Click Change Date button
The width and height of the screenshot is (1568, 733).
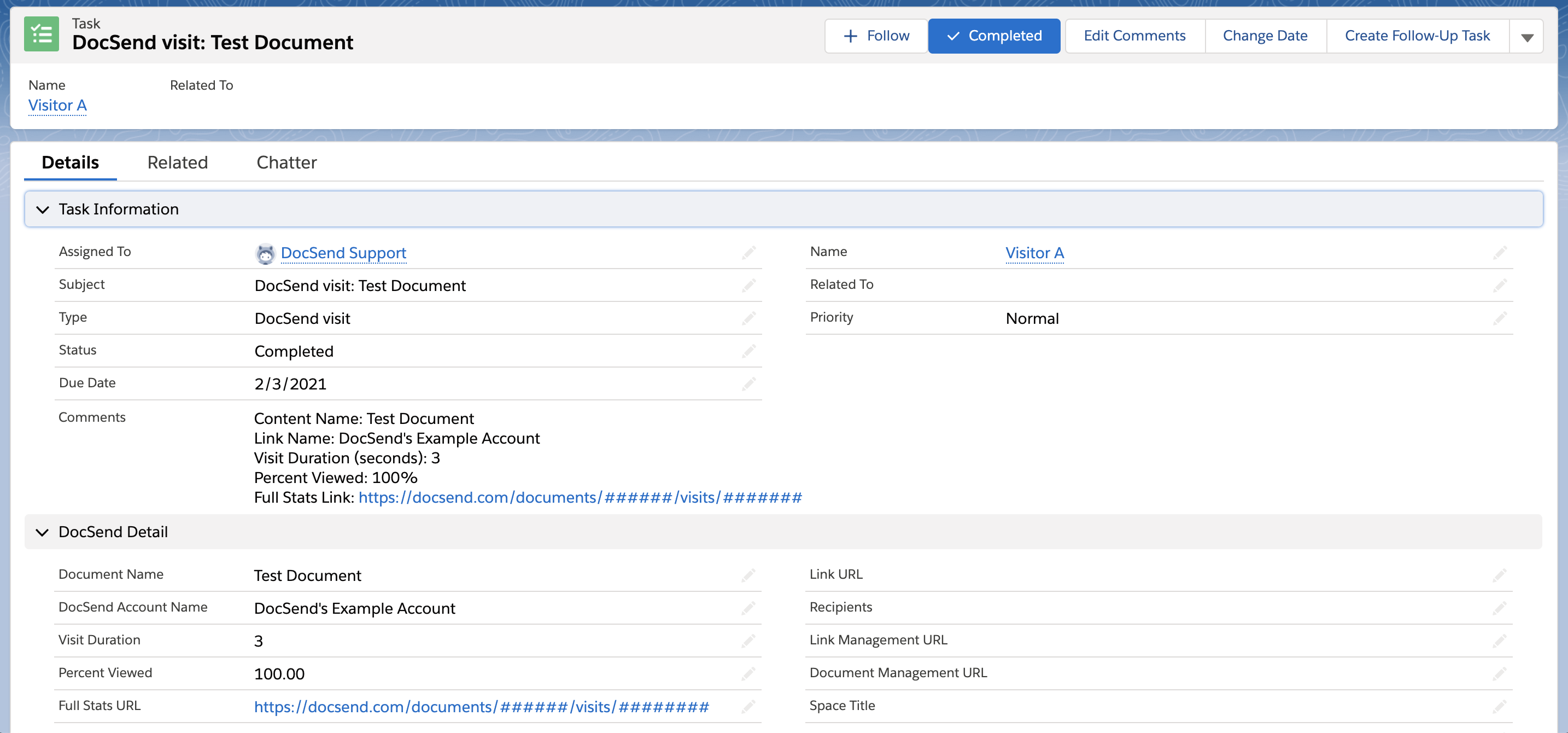[x=1265, y=35]
